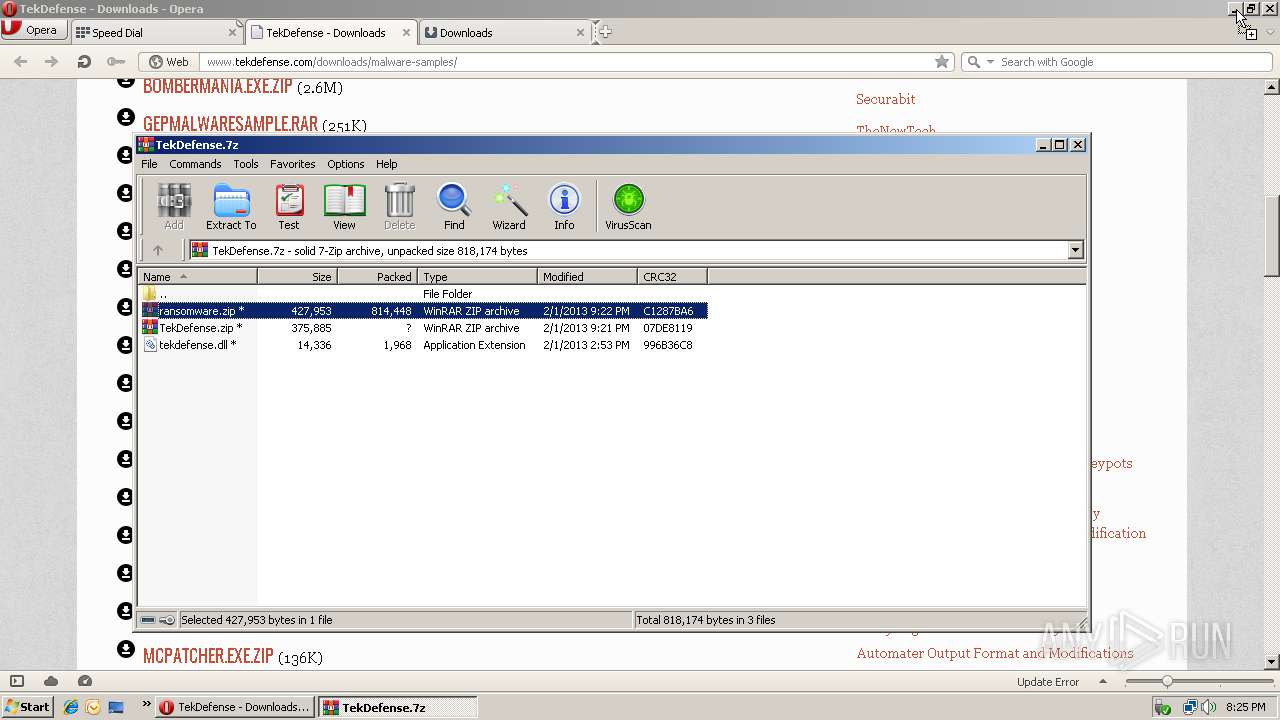Select the parent folder '..' row

423,294
